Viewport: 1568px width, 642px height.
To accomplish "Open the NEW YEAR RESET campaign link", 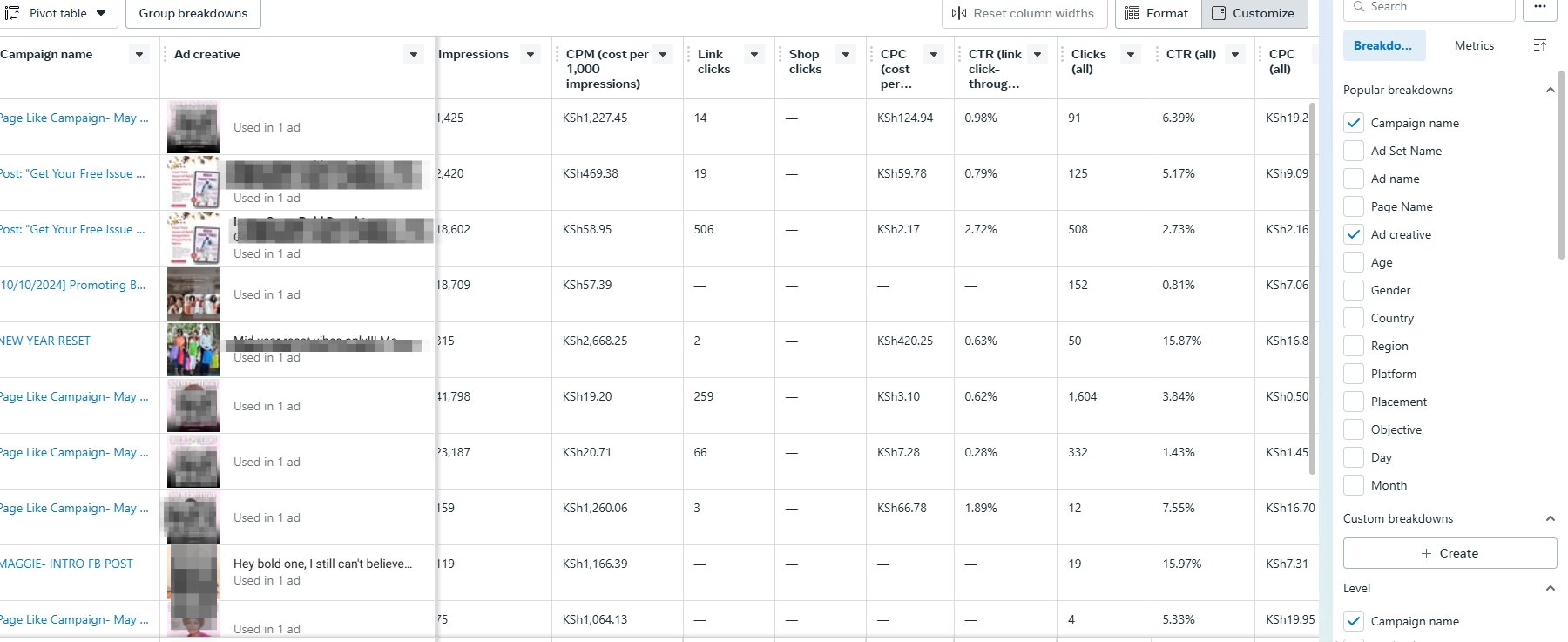I will (x=45, y=341).
